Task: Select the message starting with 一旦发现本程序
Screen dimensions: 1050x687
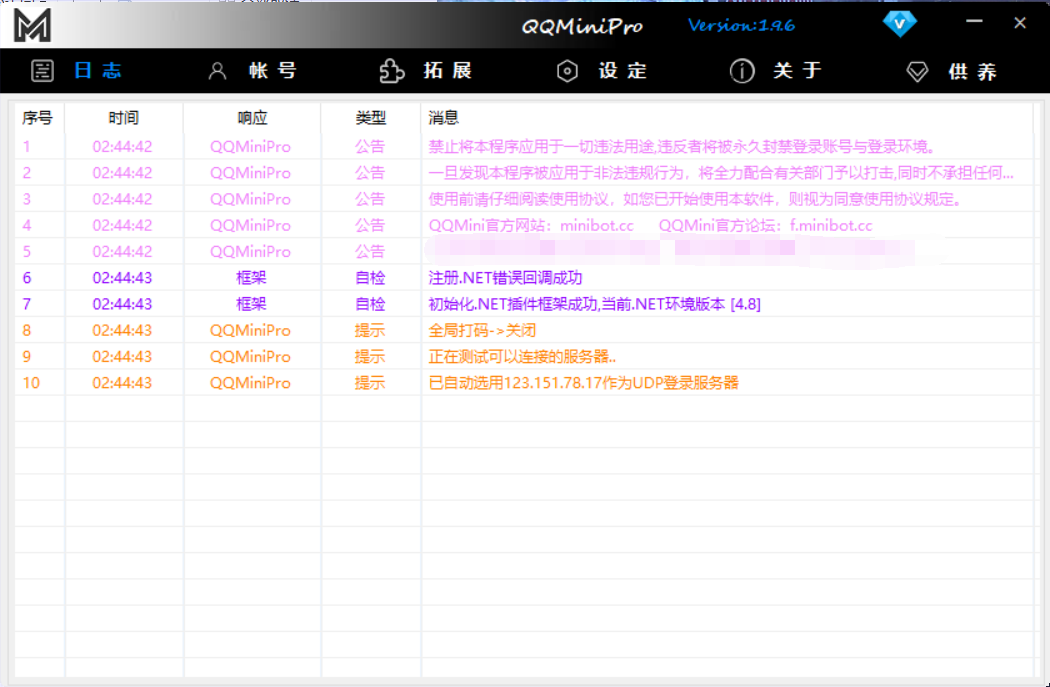Action: pyautogui.click(x=721, y=173)
